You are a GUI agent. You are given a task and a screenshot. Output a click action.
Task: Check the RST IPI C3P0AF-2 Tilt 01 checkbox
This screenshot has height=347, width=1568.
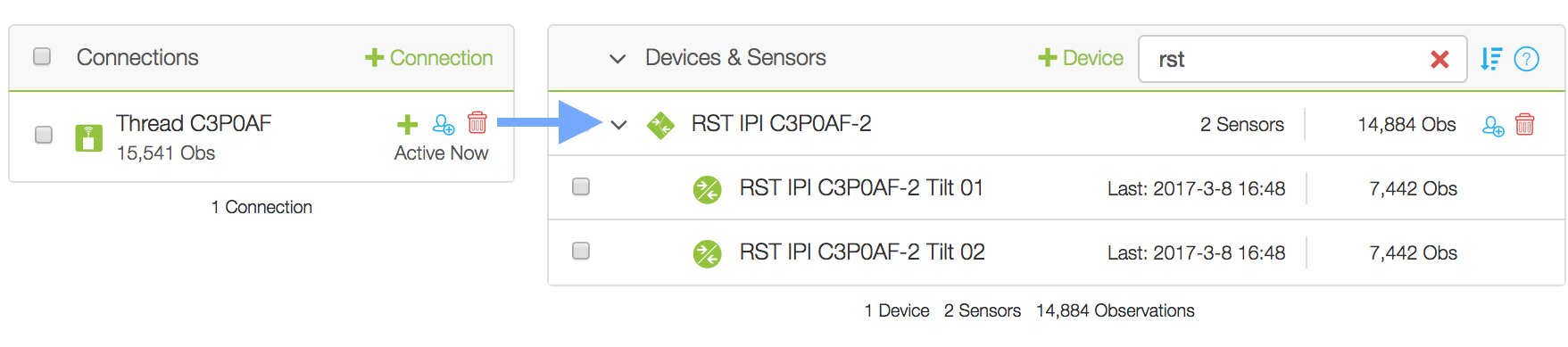[581, 186]
